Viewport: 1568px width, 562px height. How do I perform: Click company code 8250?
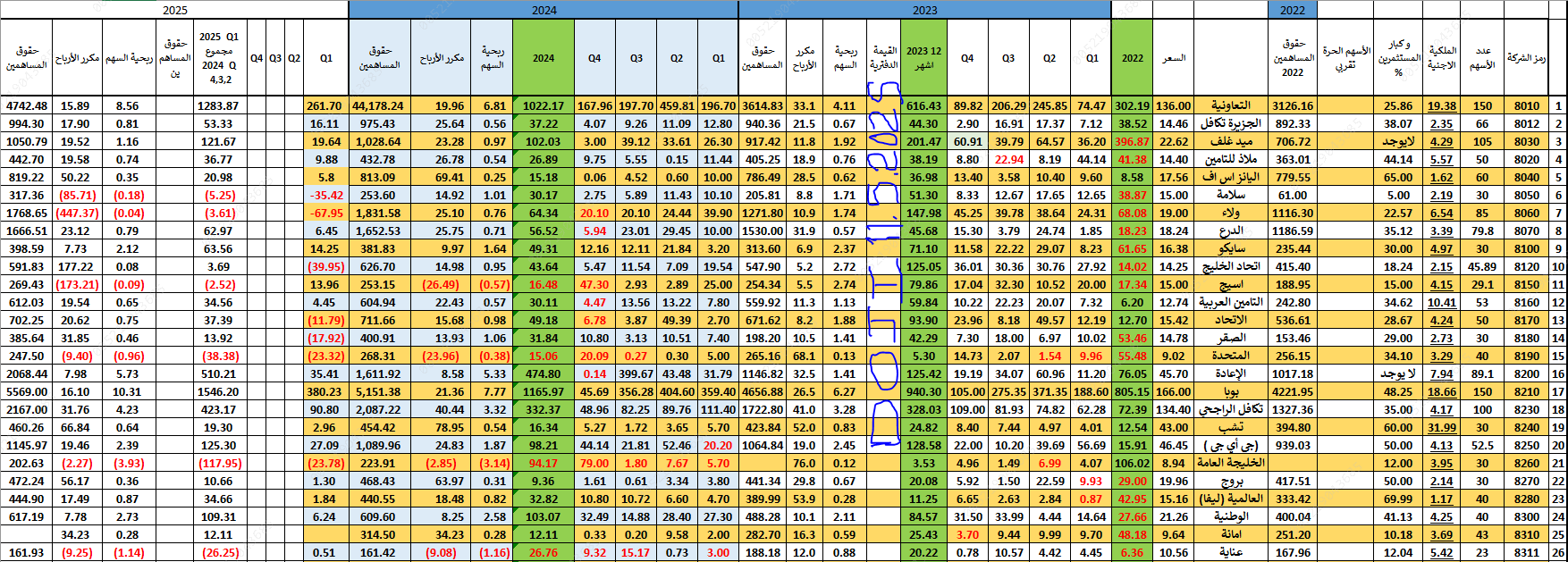tap(1527, 445)
